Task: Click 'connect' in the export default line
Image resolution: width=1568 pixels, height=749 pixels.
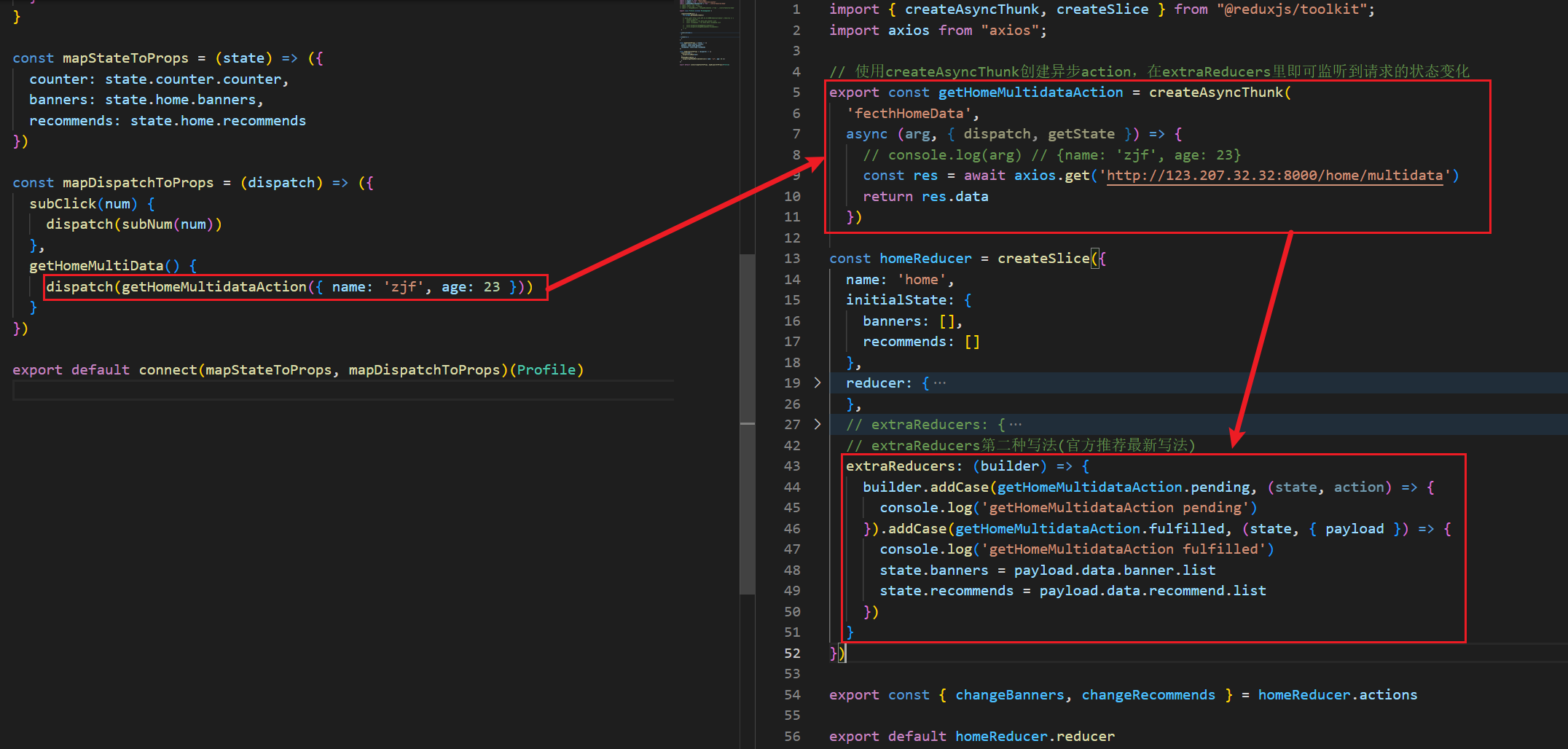Action: pos(168,370)
